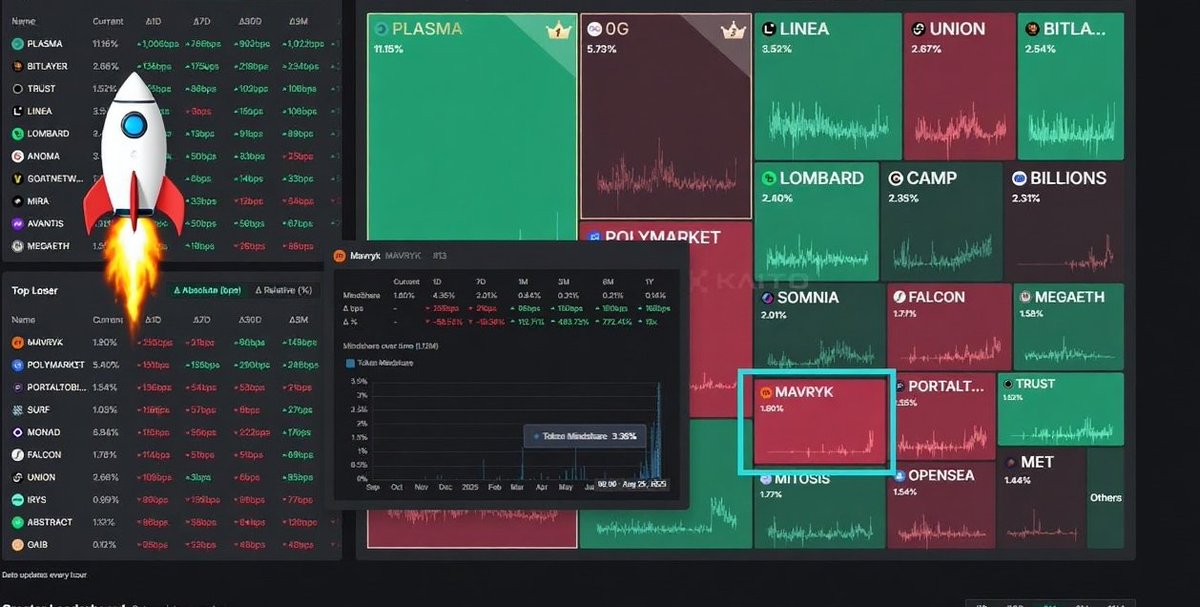Click the BITLAYER icon in gainers table
This screenshot has width=1200, height=607.
point(17,66)
